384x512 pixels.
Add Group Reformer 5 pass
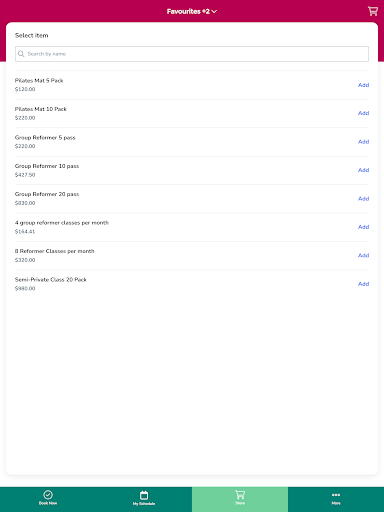[363, 142]
